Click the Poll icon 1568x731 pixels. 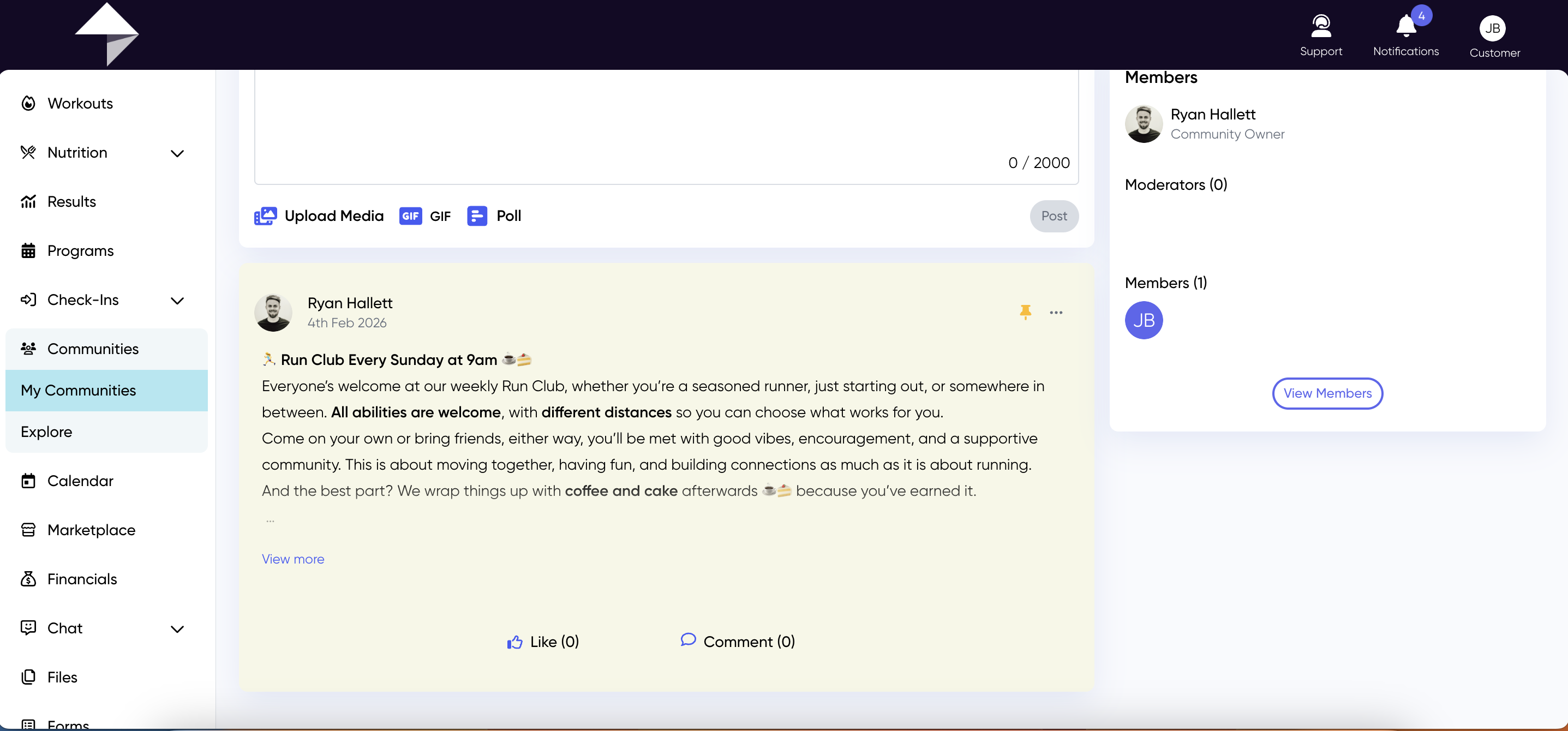click(x=477, y=216)
